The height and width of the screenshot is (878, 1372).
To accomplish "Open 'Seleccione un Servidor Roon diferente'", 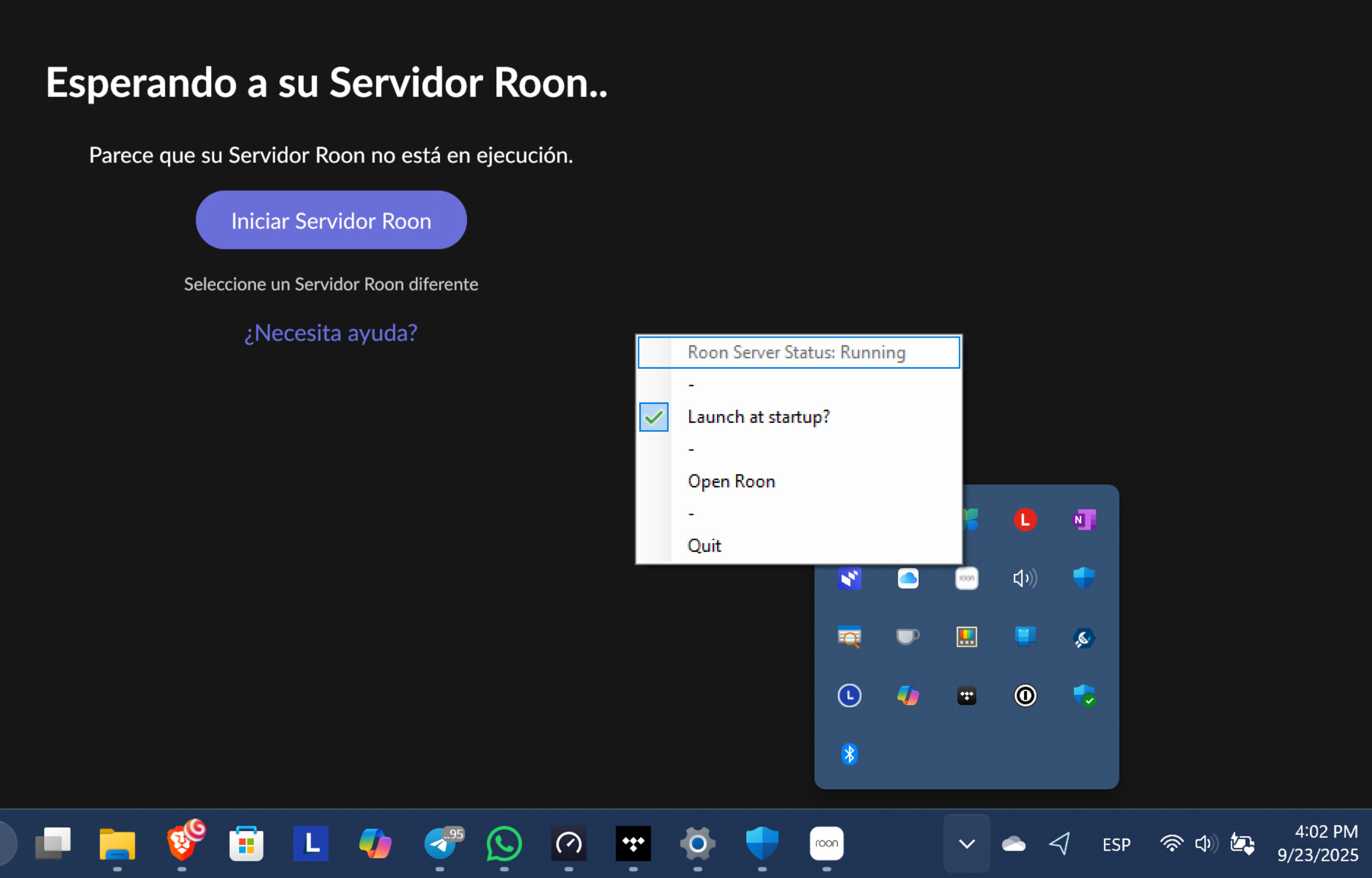I will pyautogui.click(x=330, y=284).
